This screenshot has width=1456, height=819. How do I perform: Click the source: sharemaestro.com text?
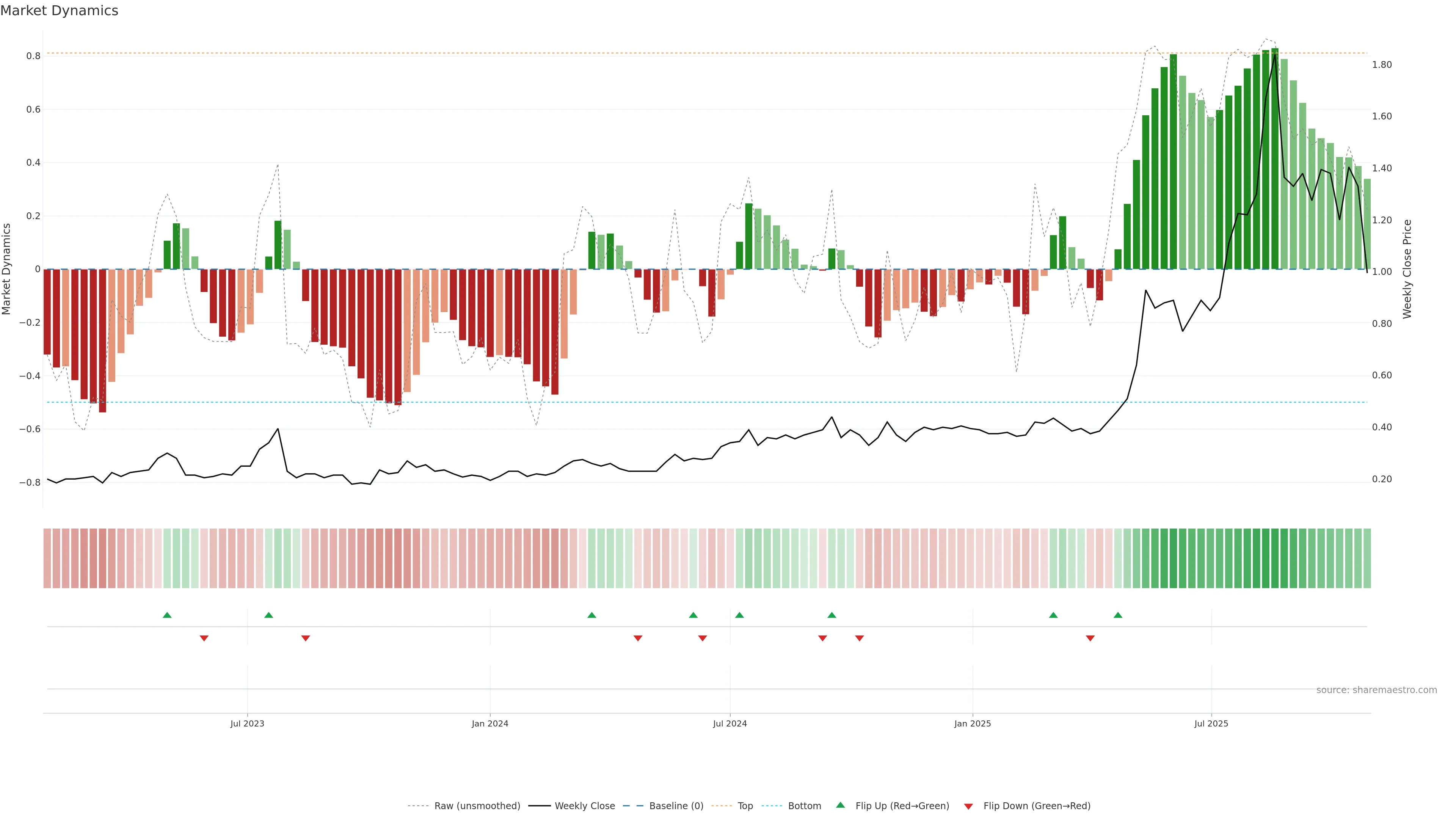(1376, 690)
